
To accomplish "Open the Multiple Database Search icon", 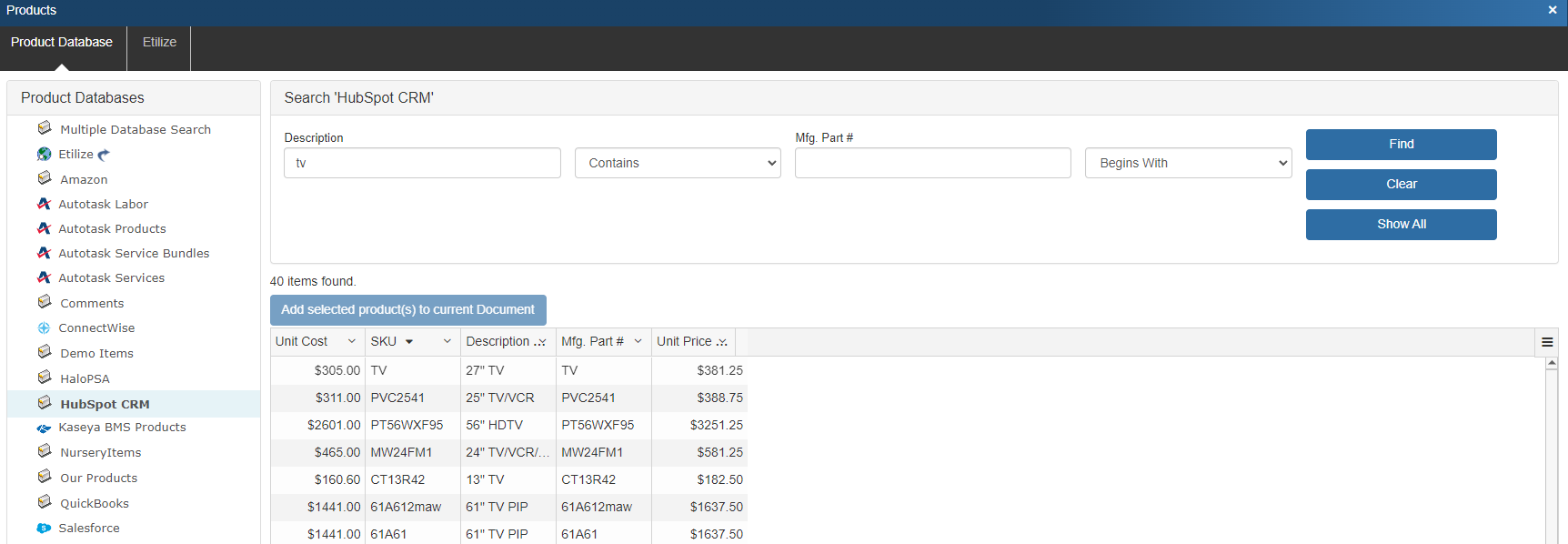I will pos(45,128).
